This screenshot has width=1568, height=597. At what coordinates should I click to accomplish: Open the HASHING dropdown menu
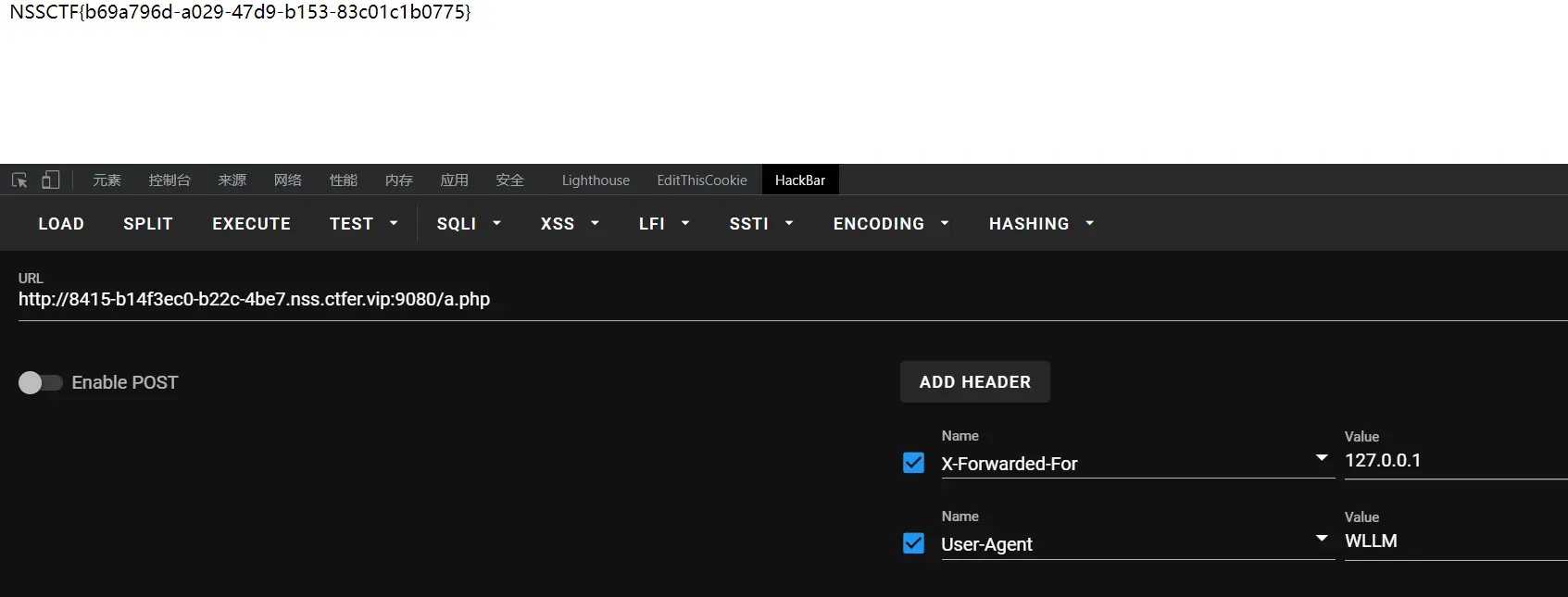coord(1041,224)
